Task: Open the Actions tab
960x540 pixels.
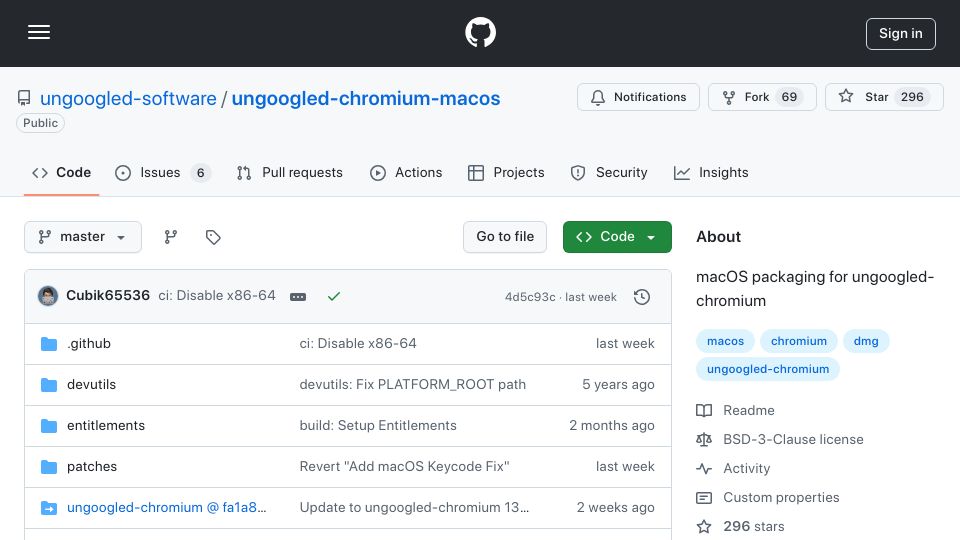Action: [x=405, y=173]
